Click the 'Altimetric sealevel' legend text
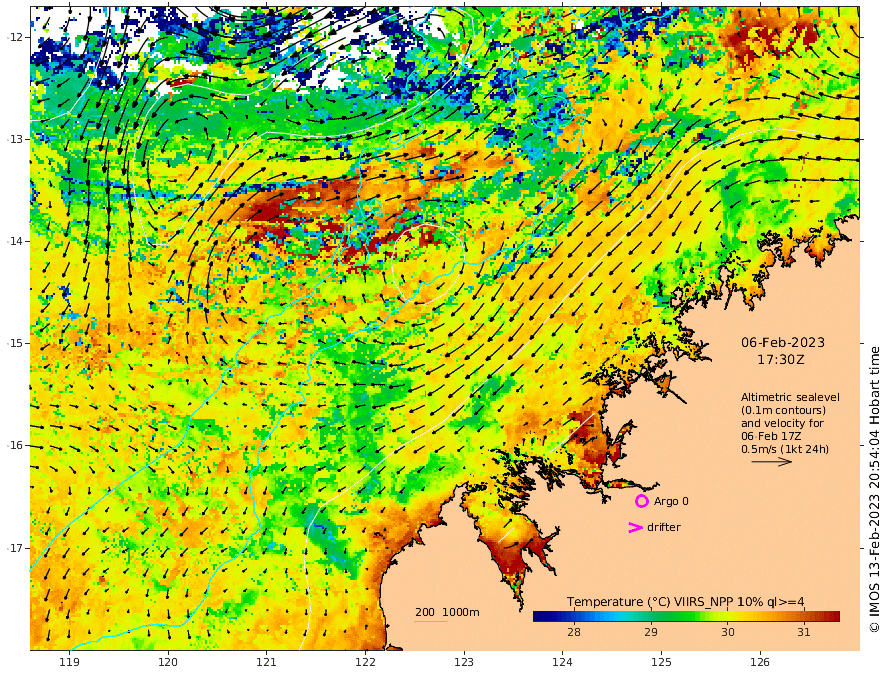The width and height of the screenshot is (880, 680). tap(790, 397)
